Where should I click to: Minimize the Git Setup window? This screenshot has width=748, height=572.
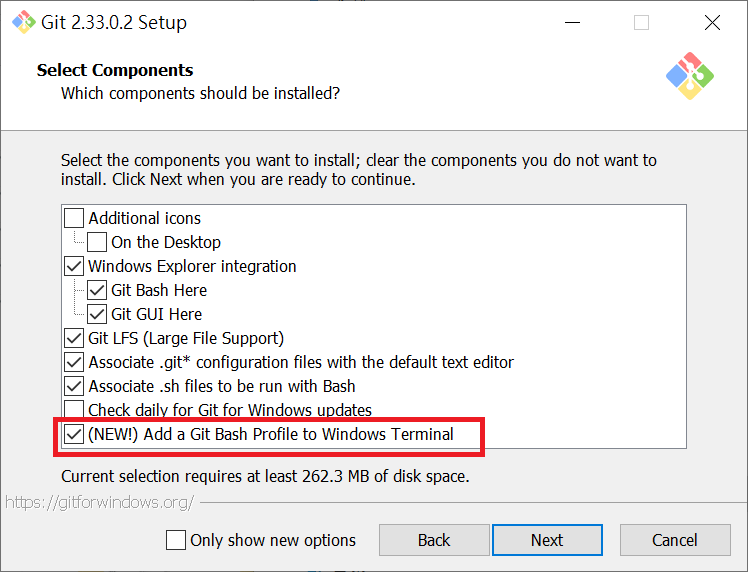(572, 22)
